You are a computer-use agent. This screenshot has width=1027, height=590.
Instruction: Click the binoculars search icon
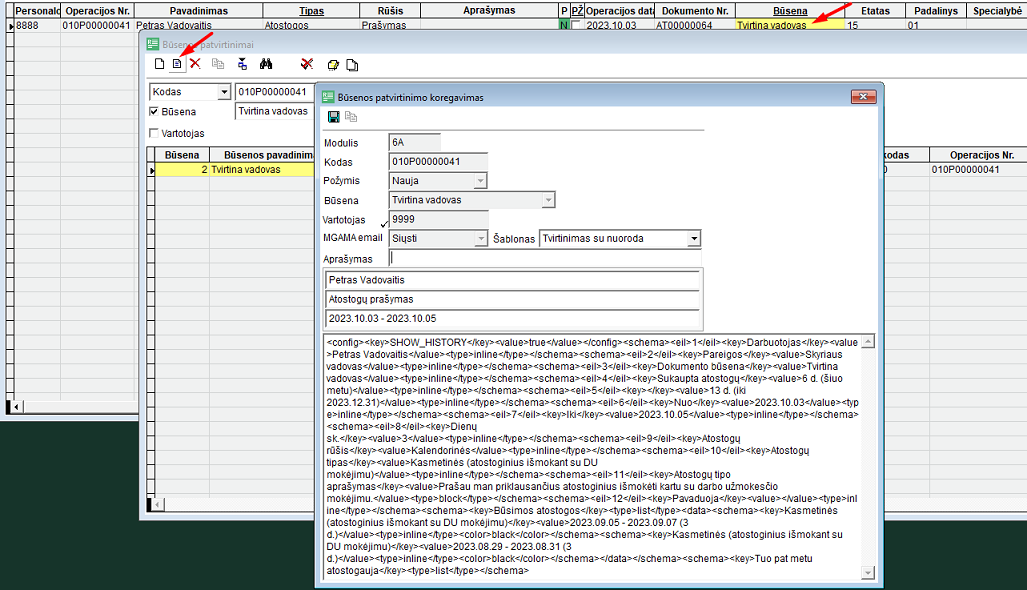pos(267,64)
